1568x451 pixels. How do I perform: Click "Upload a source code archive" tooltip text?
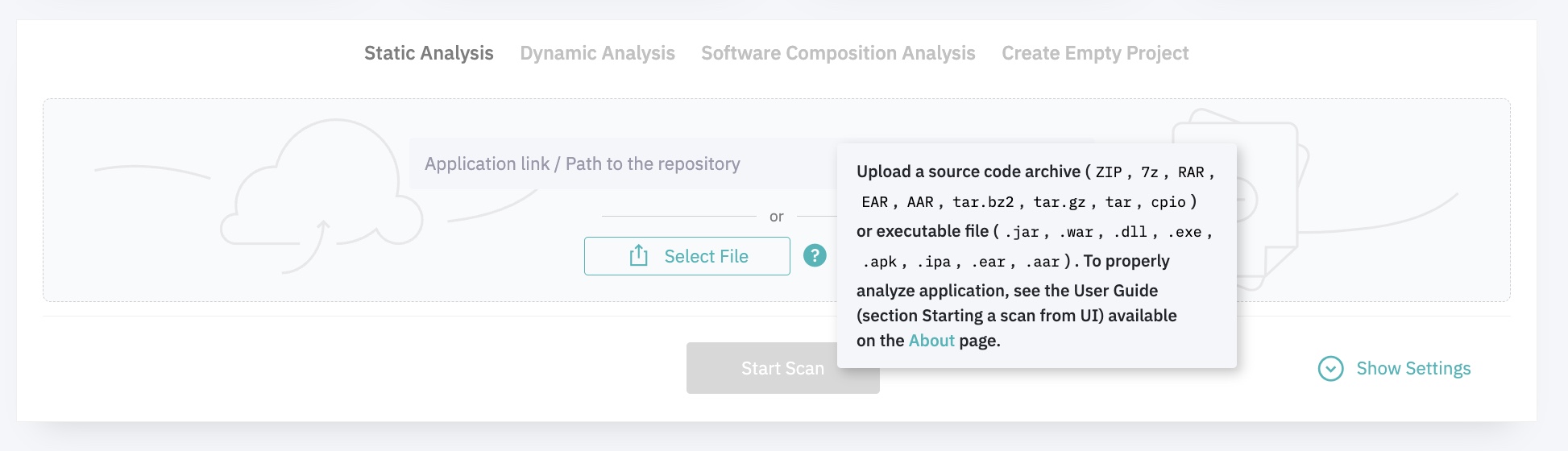pyautogui.click(x=968, y=172)
